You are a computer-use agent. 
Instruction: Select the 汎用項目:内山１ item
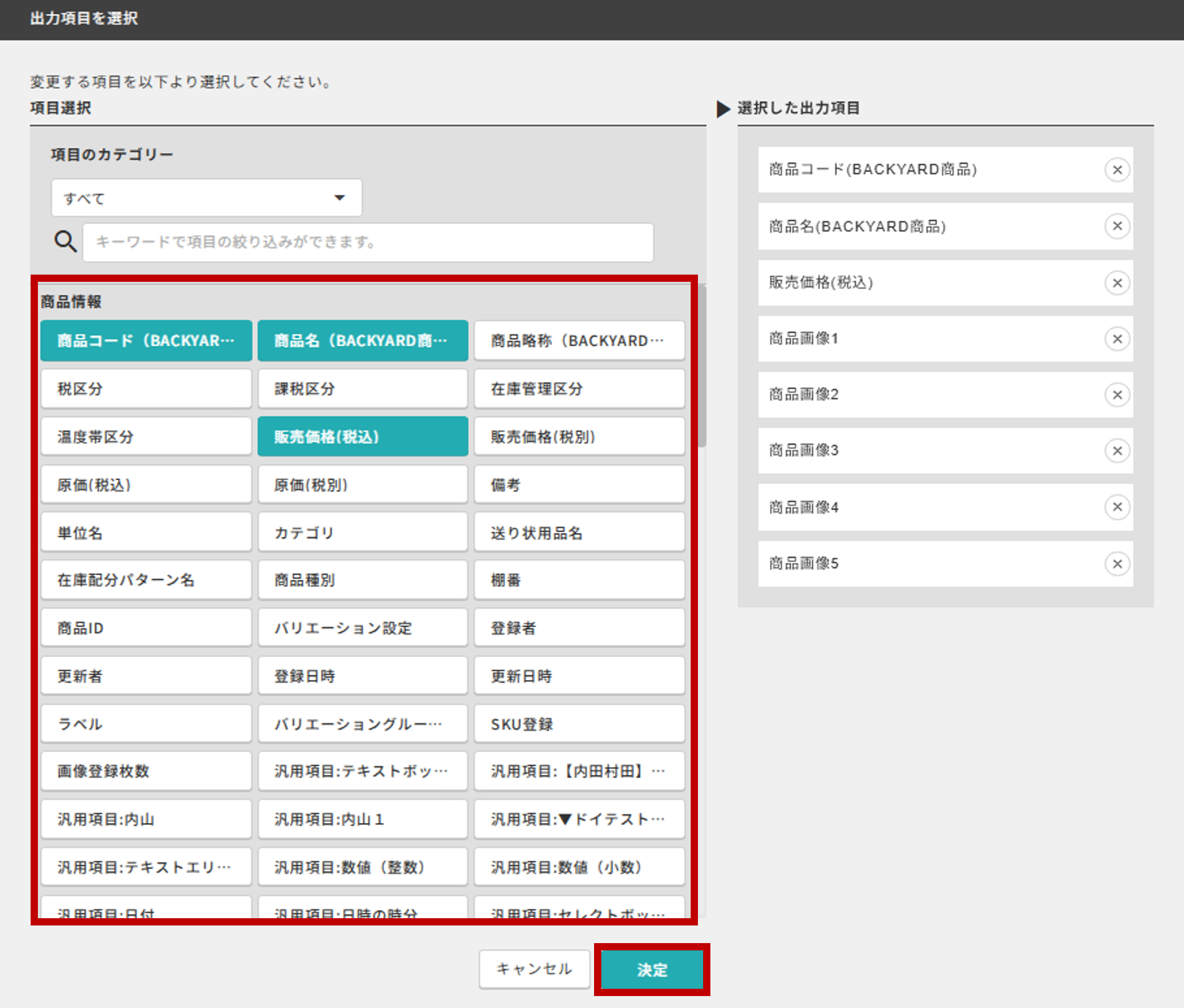(363, 820)
